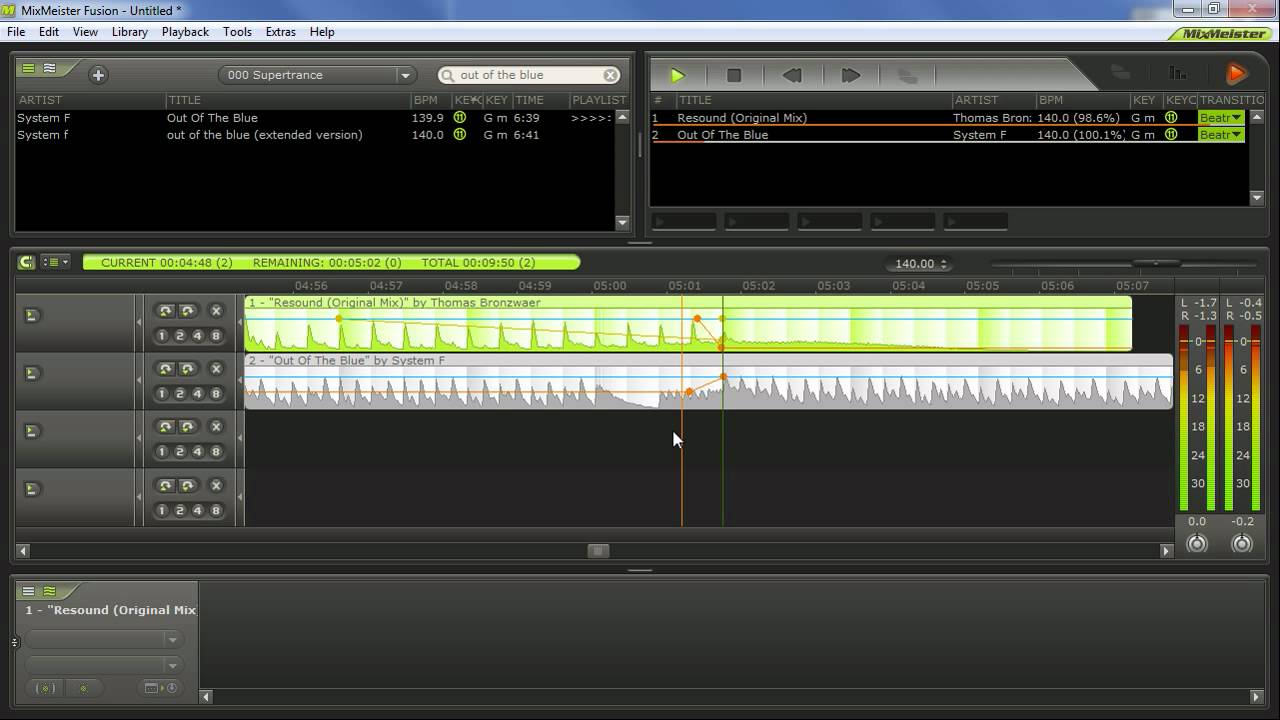Toggle the play icon on fourth empty lane
This screenshot has height=720, width=1280.
pyautogui.click(x=32, y=489)
